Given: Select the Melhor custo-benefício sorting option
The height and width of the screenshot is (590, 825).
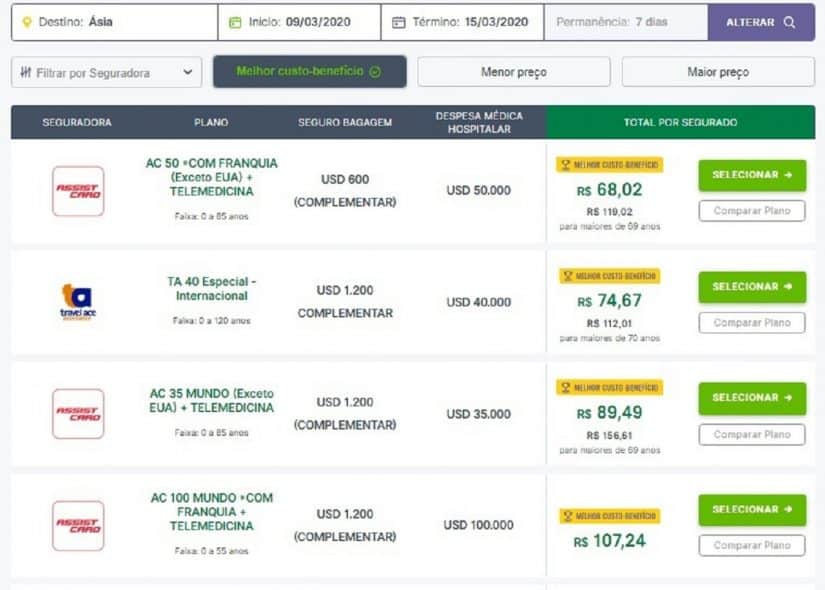Looking at the screenshot, I should coord(309,72).
